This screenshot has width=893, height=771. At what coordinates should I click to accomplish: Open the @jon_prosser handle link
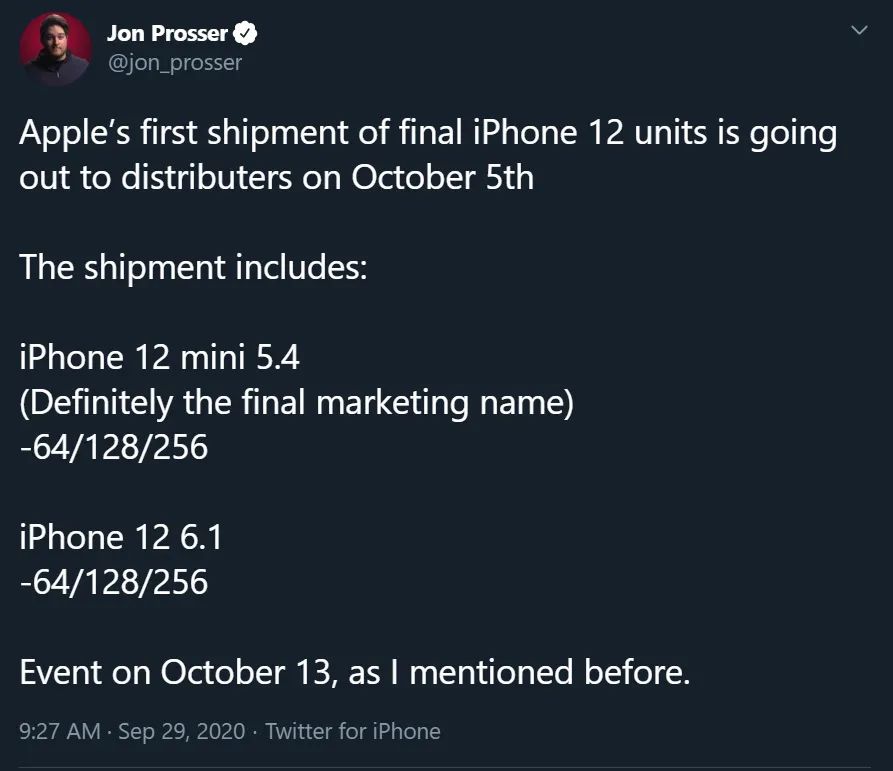[174, 62]
